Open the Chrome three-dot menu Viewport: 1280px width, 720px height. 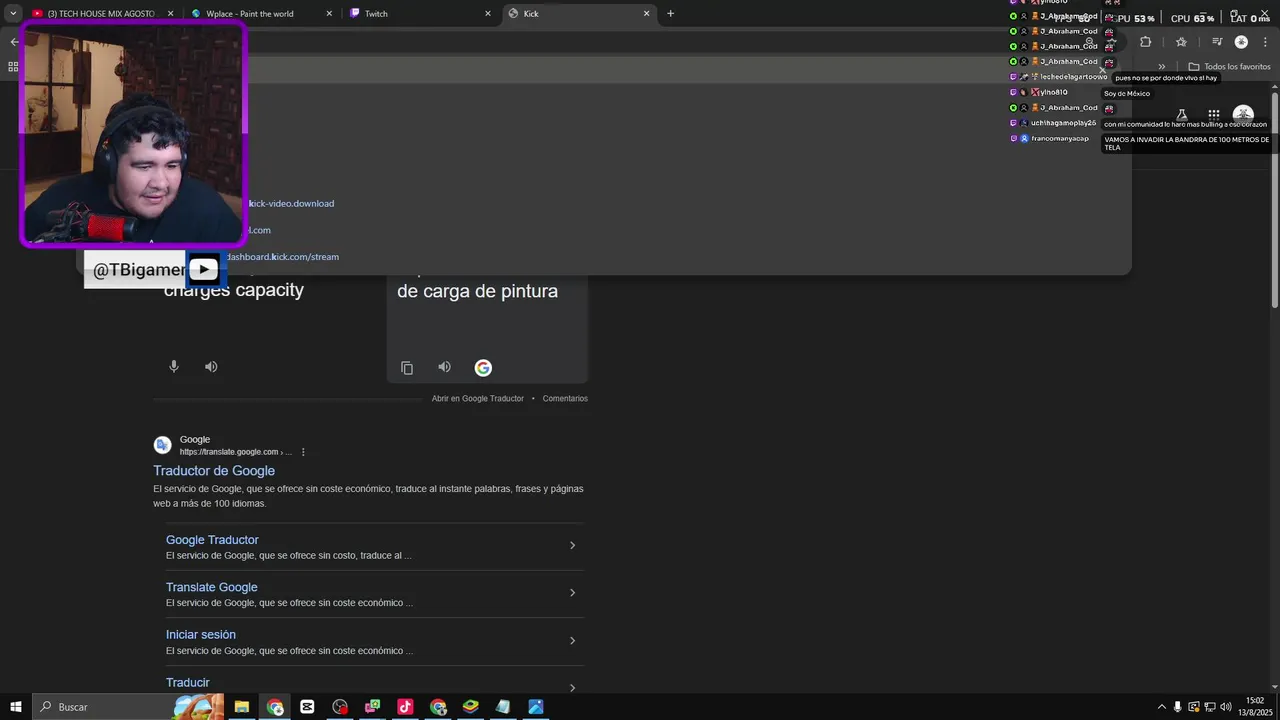pyautogui.click(x=1265, y=42)
